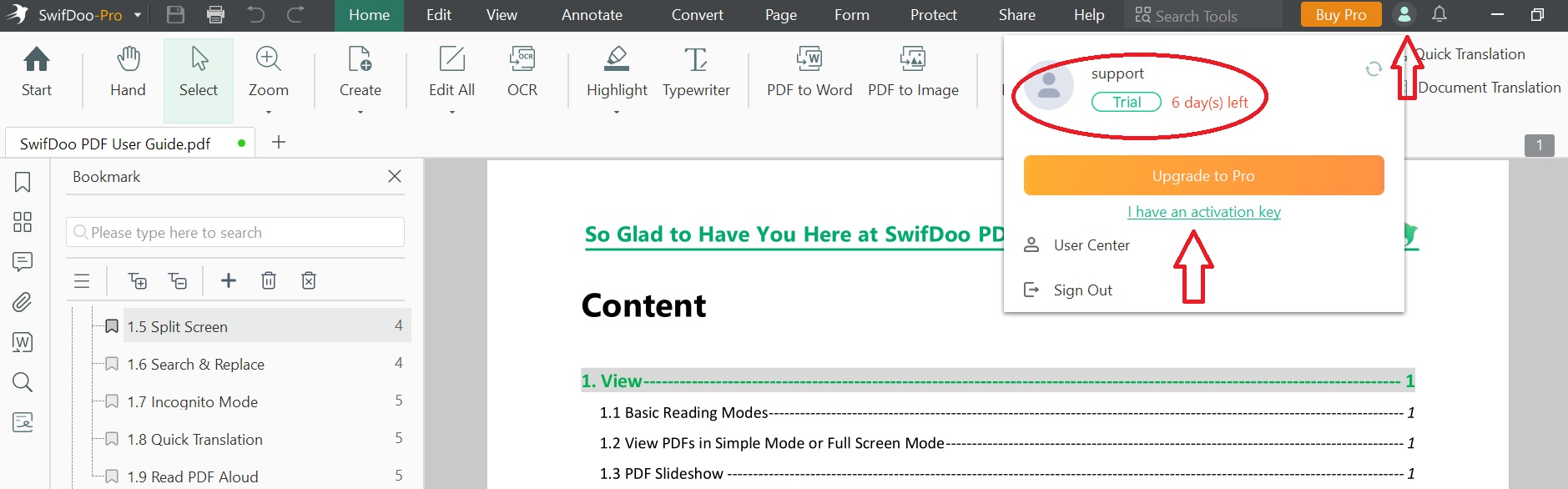
Task: Open the account profile icon
Action: tap(1404, 15)
